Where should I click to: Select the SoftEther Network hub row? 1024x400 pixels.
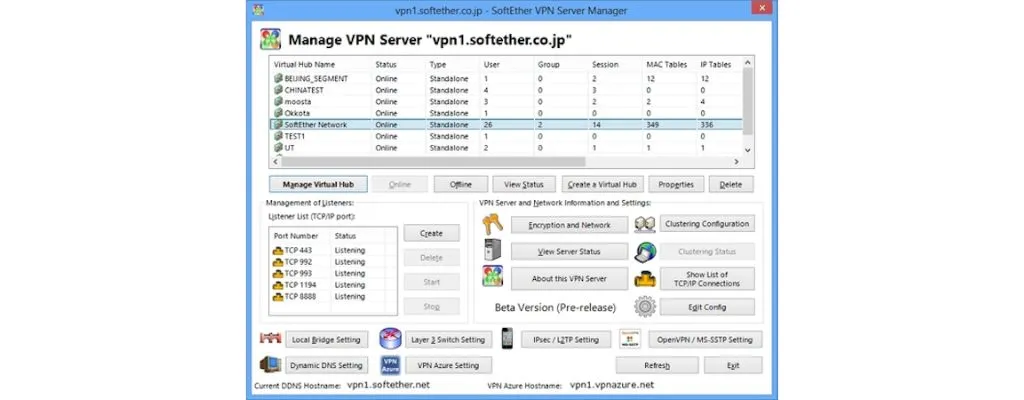[506, 125]
